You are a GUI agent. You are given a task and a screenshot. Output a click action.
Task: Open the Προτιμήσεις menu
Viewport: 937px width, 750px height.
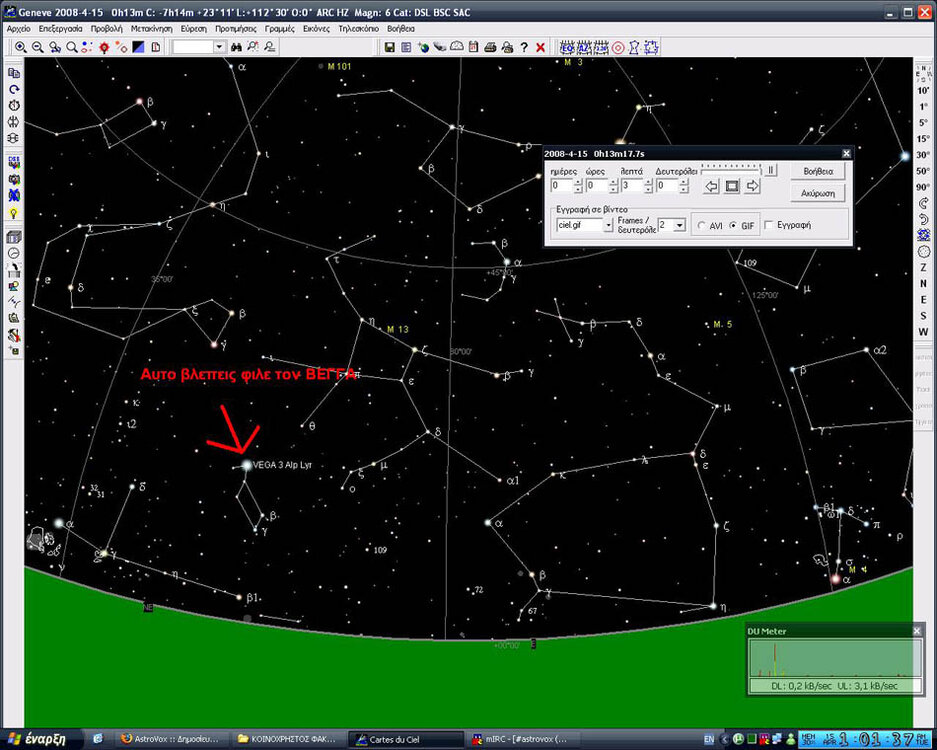(236, 29)
